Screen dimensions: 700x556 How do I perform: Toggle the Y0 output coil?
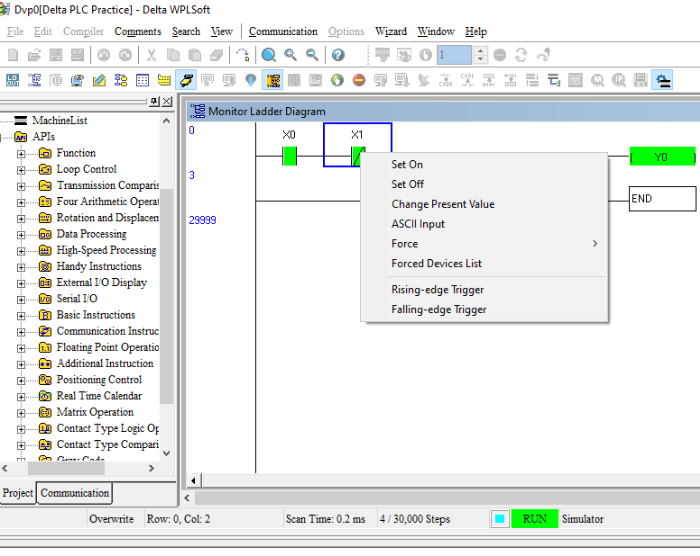661,157
